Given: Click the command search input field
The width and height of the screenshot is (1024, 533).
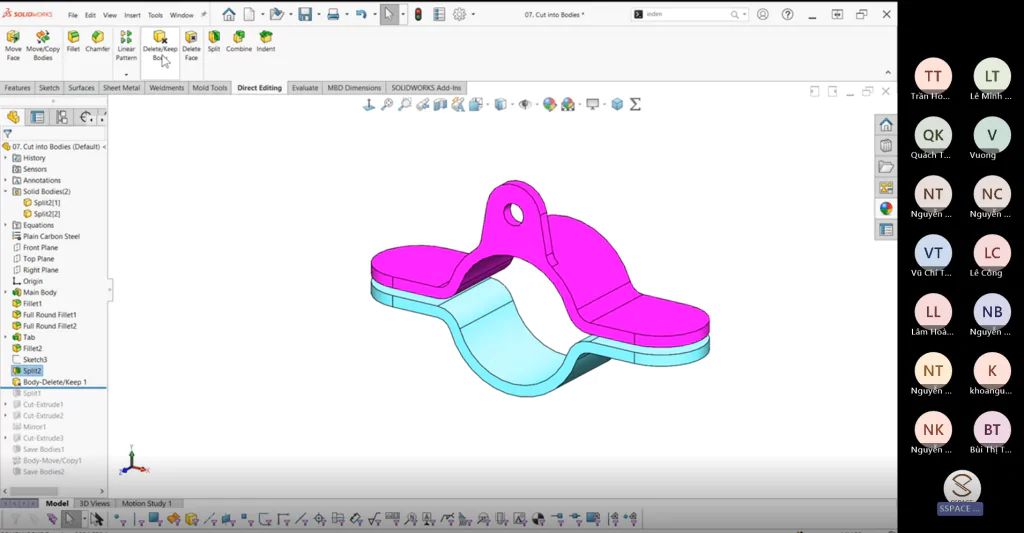Looking at the screenshot, I should click(x=686, y=14).
